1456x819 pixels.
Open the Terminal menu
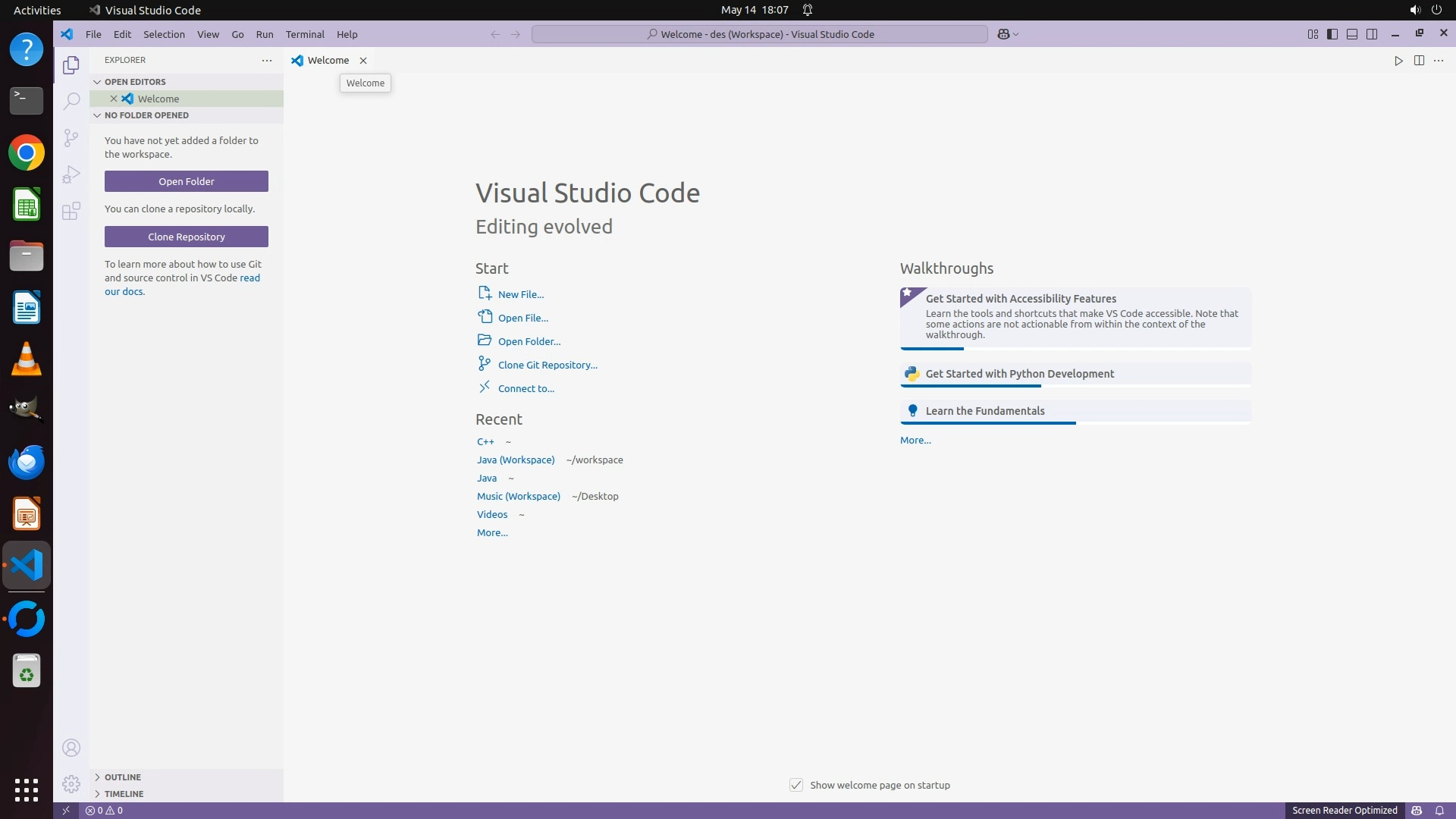tap(305, 34)
